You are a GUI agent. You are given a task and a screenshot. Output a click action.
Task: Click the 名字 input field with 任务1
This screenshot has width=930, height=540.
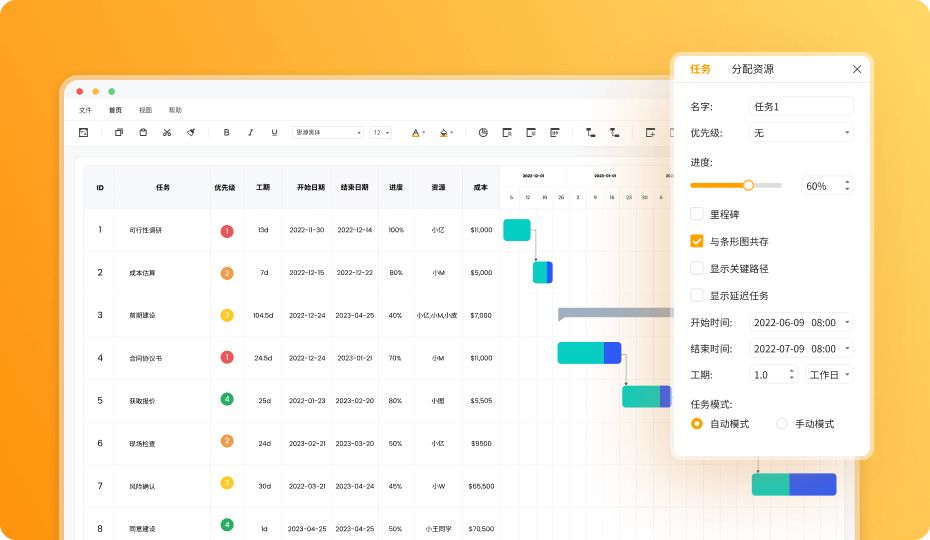[801, 106]
